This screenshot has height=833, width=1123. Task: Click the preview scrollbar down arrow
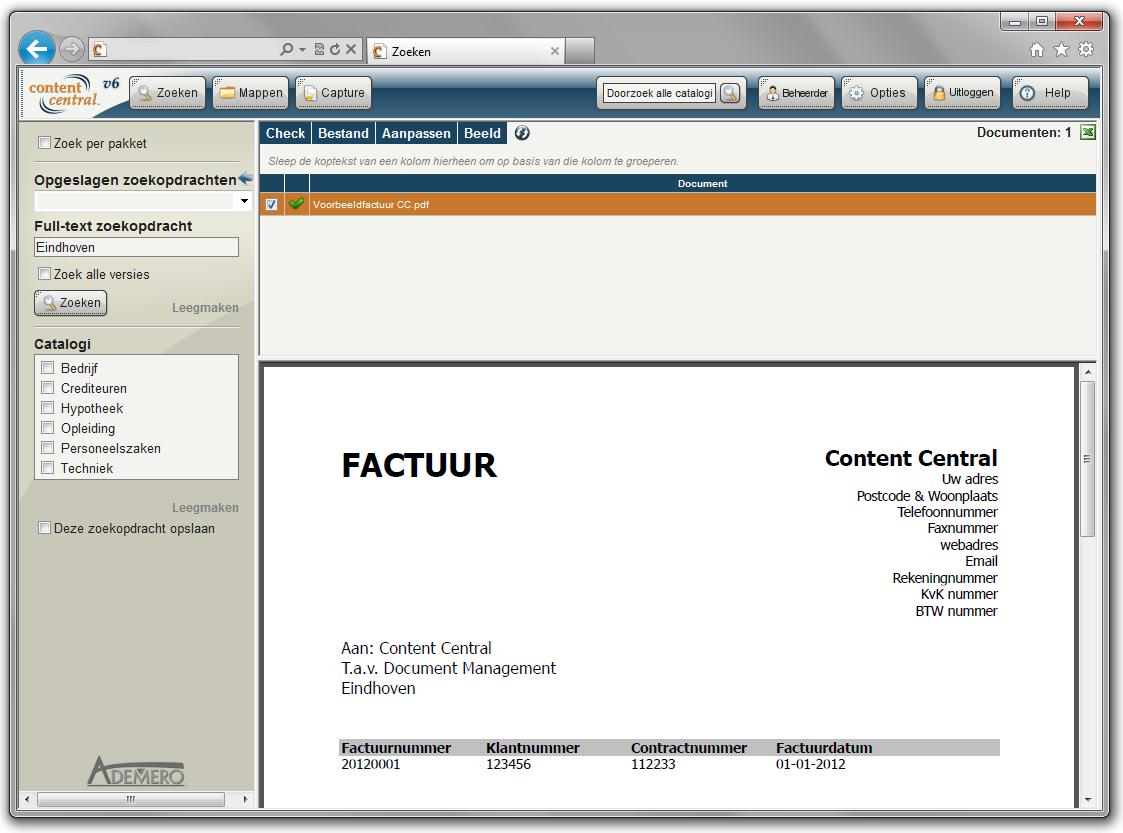pyautogui.click(x=1088, y=799)
